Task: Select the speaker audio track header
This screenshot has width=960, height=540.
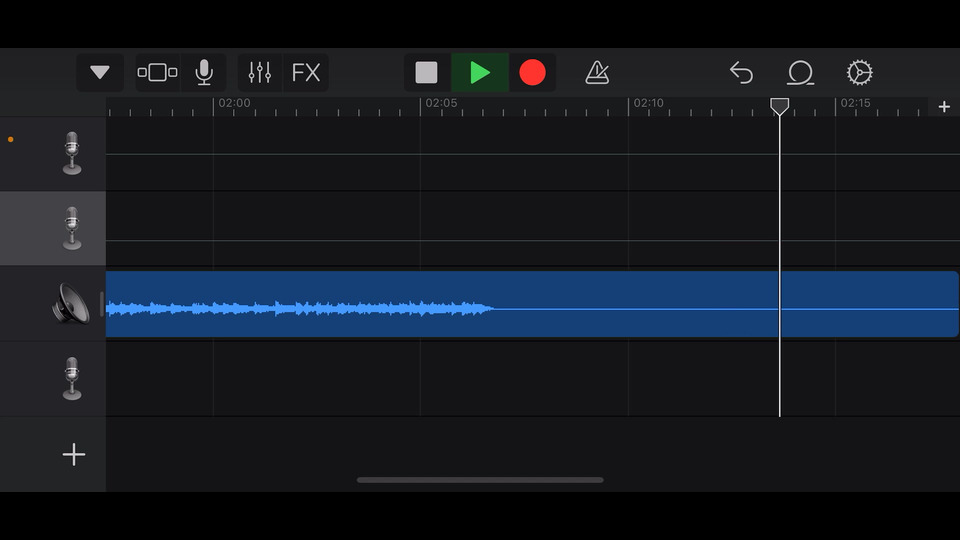Action: (71, 303)
